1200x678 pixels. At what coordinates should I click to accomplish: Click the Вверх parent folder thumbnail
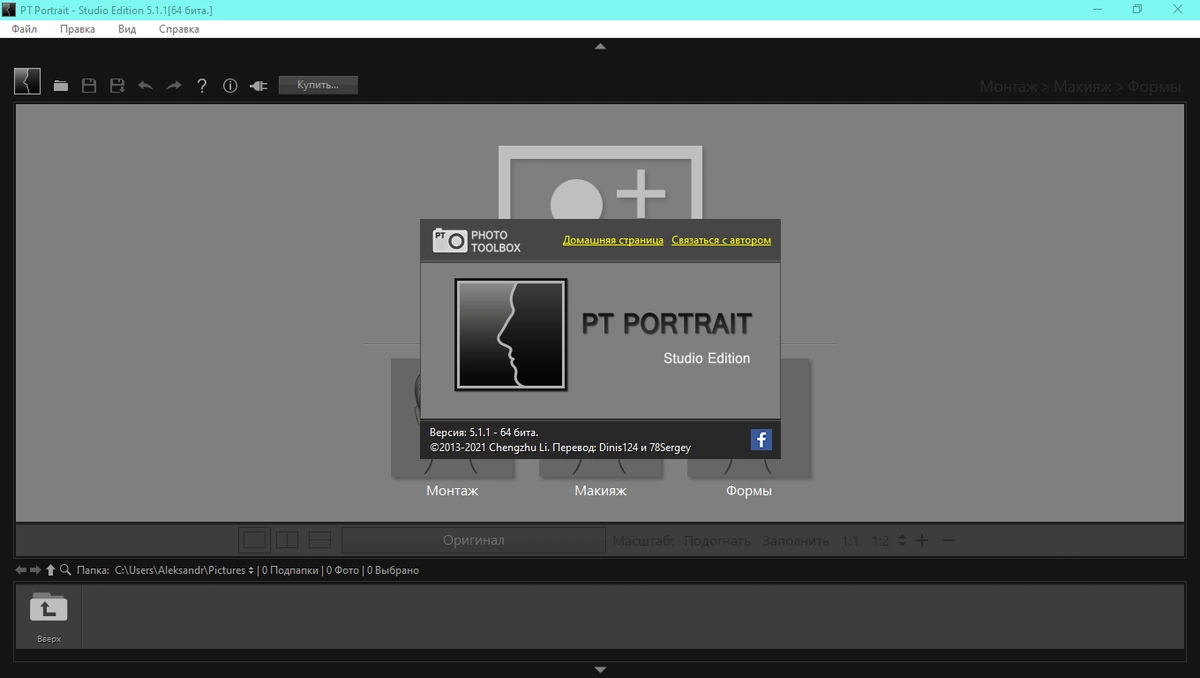coord(48,617)
